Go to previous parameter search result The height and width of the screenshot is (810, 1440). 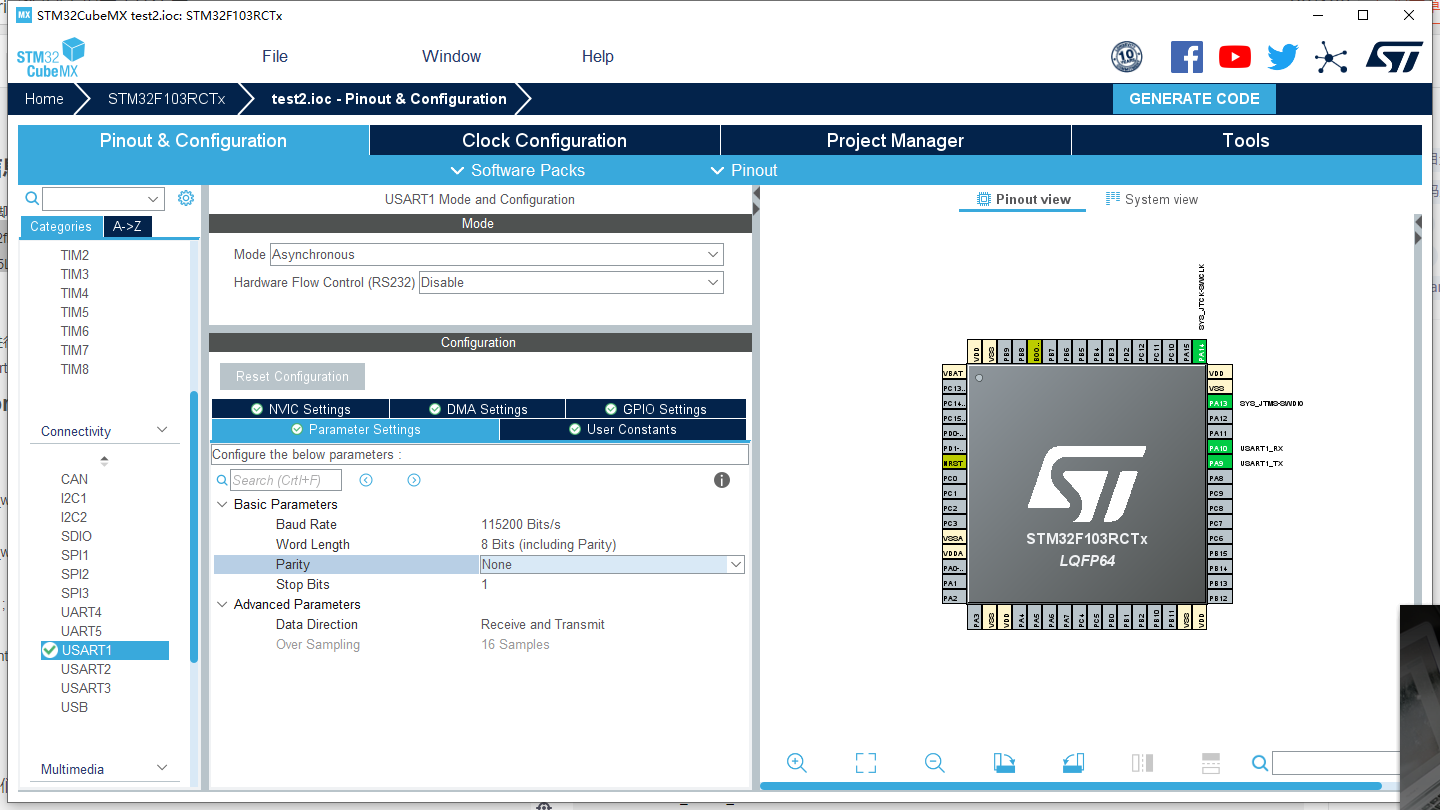(x=366, y=480)
